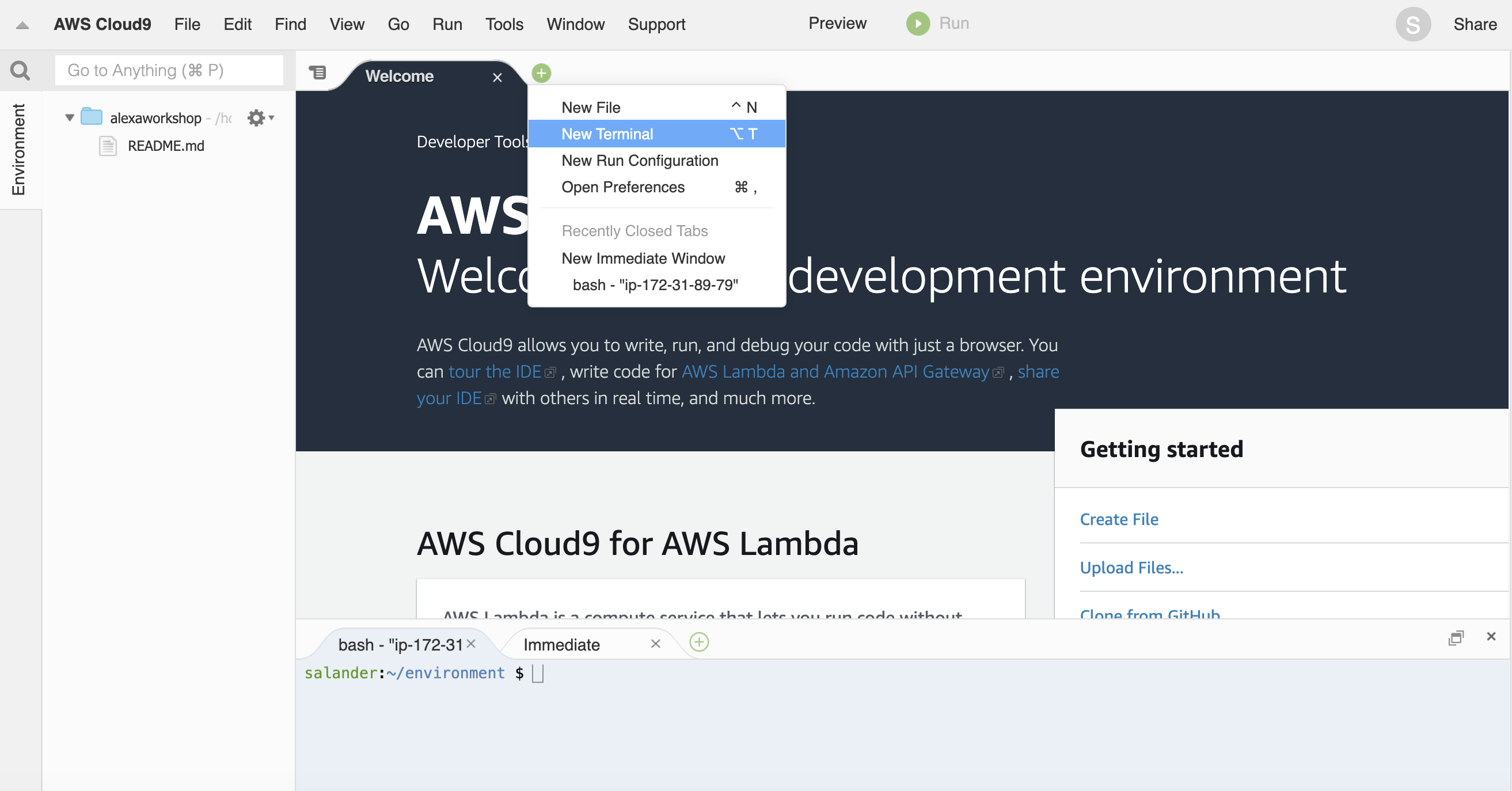
Task: Click the Upload Files... link
Action: (1131, 568)
